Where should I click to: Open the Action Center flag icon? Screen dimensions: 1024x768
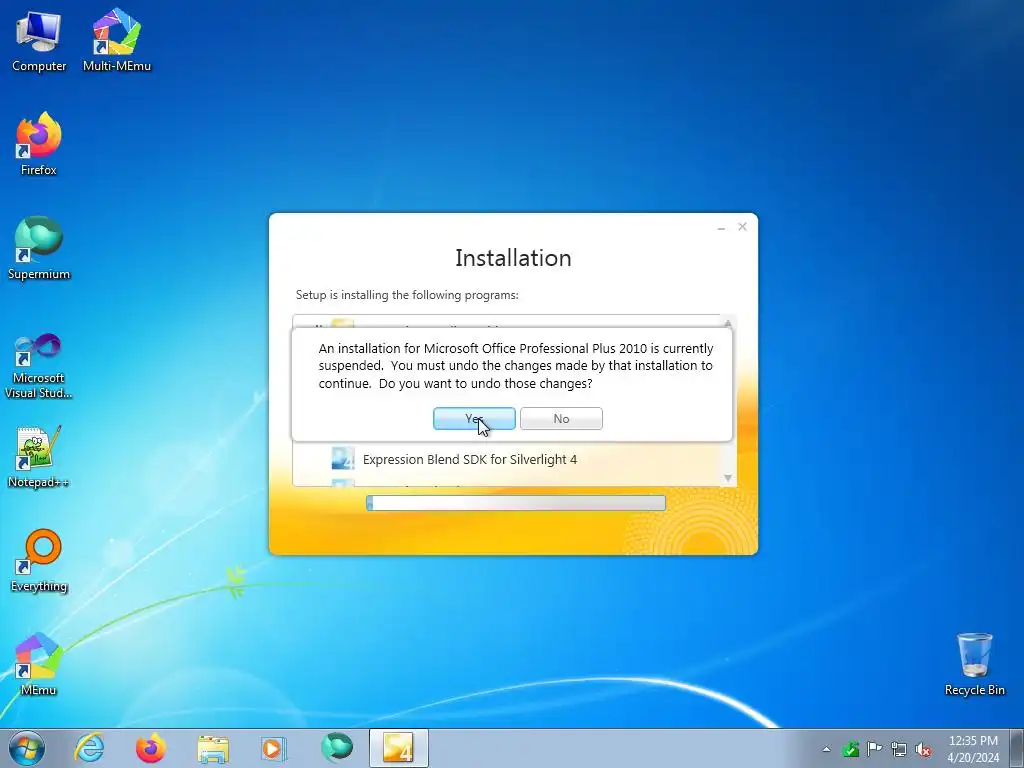[x=874, y=749]
